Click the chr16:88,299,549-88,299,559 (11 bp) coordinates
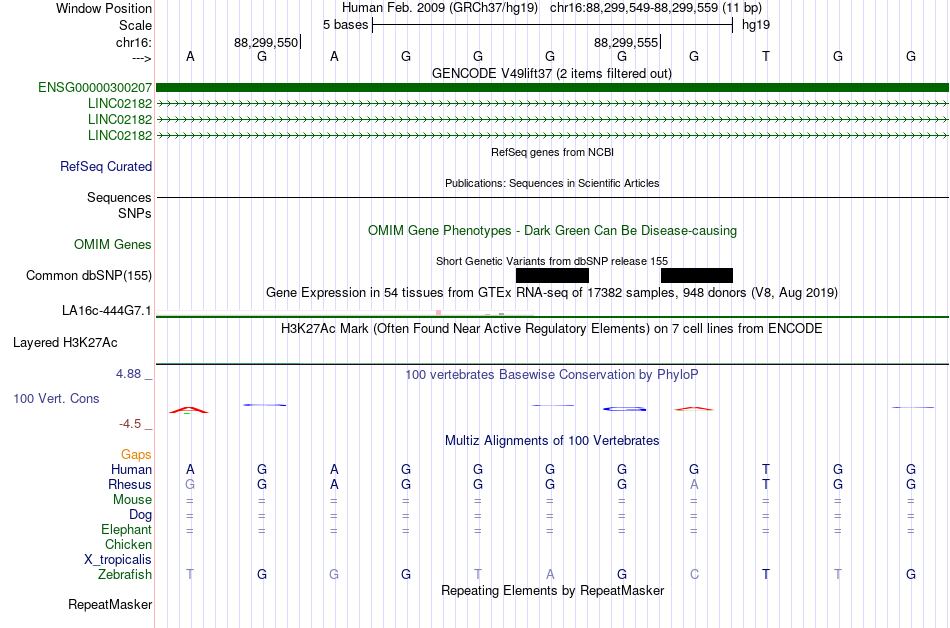 point(656,8)
